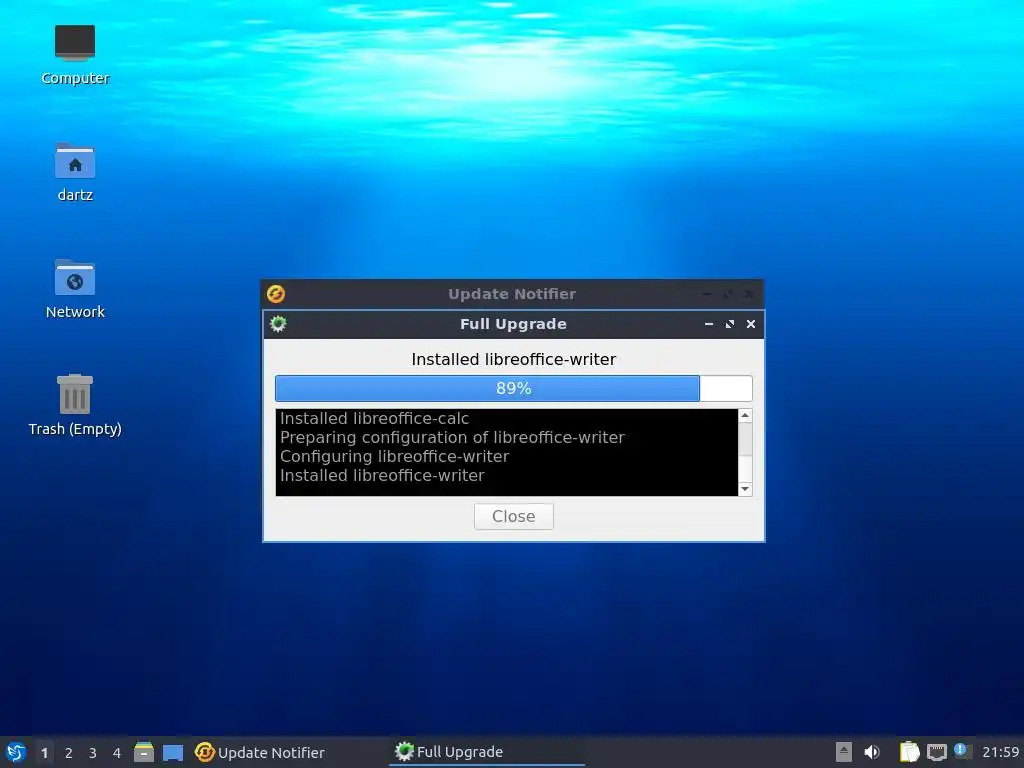Viewport: 1024px width, 768px height.
Task: Click last log line 'Installed libreoffice-writer'
Action: (x=382, y=475)
